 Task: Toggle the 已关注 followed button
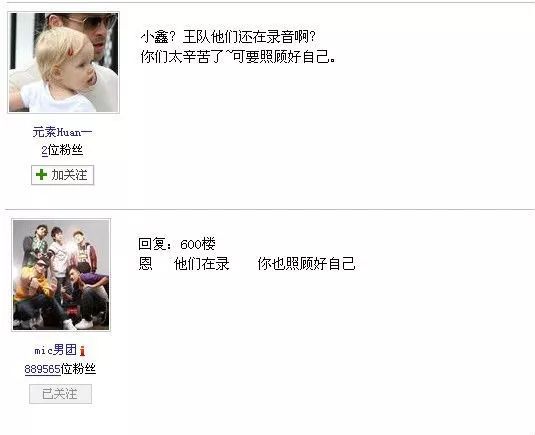60,394
